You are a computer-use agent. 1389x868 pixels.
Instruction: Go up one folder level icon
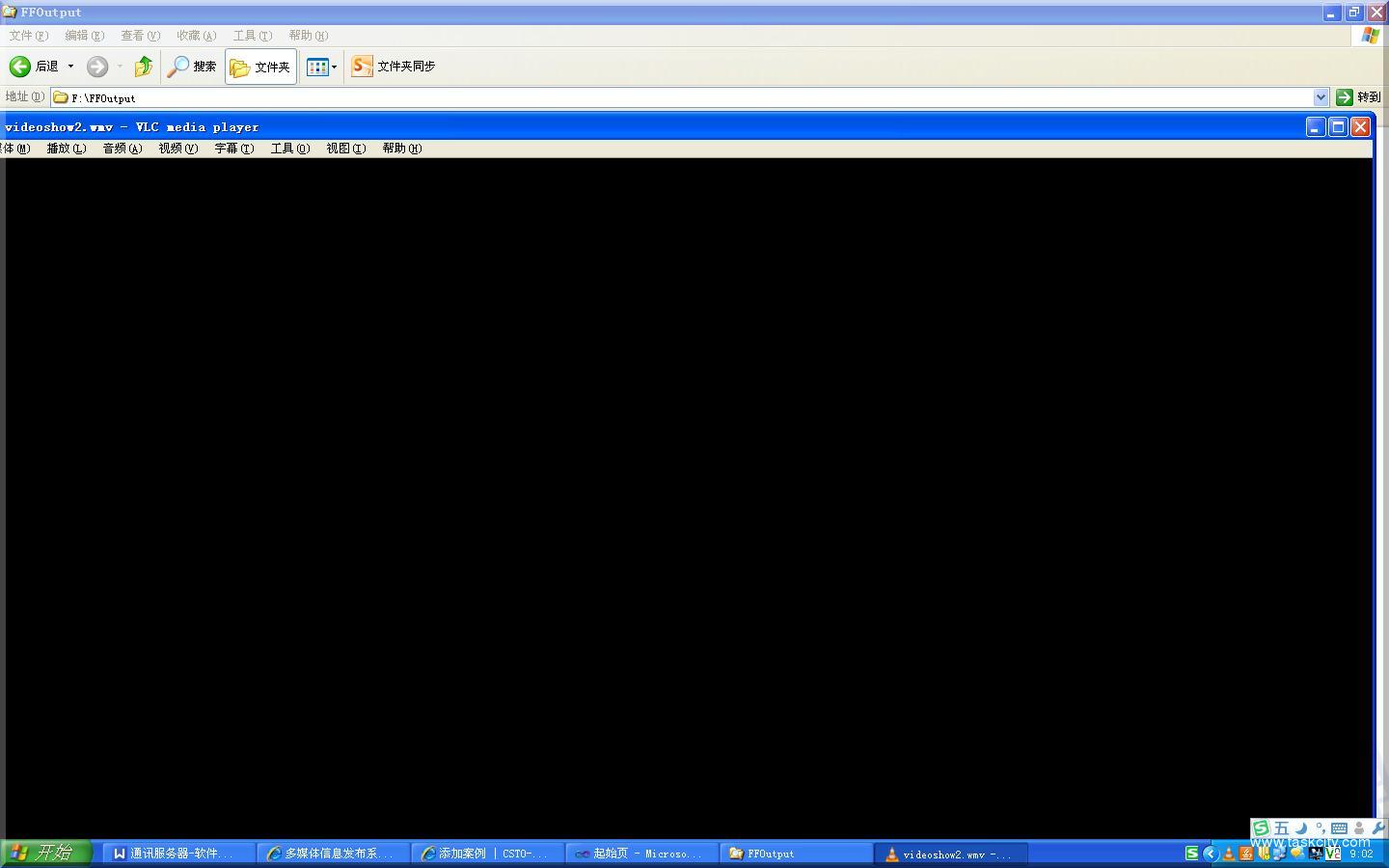pos(144,66)
